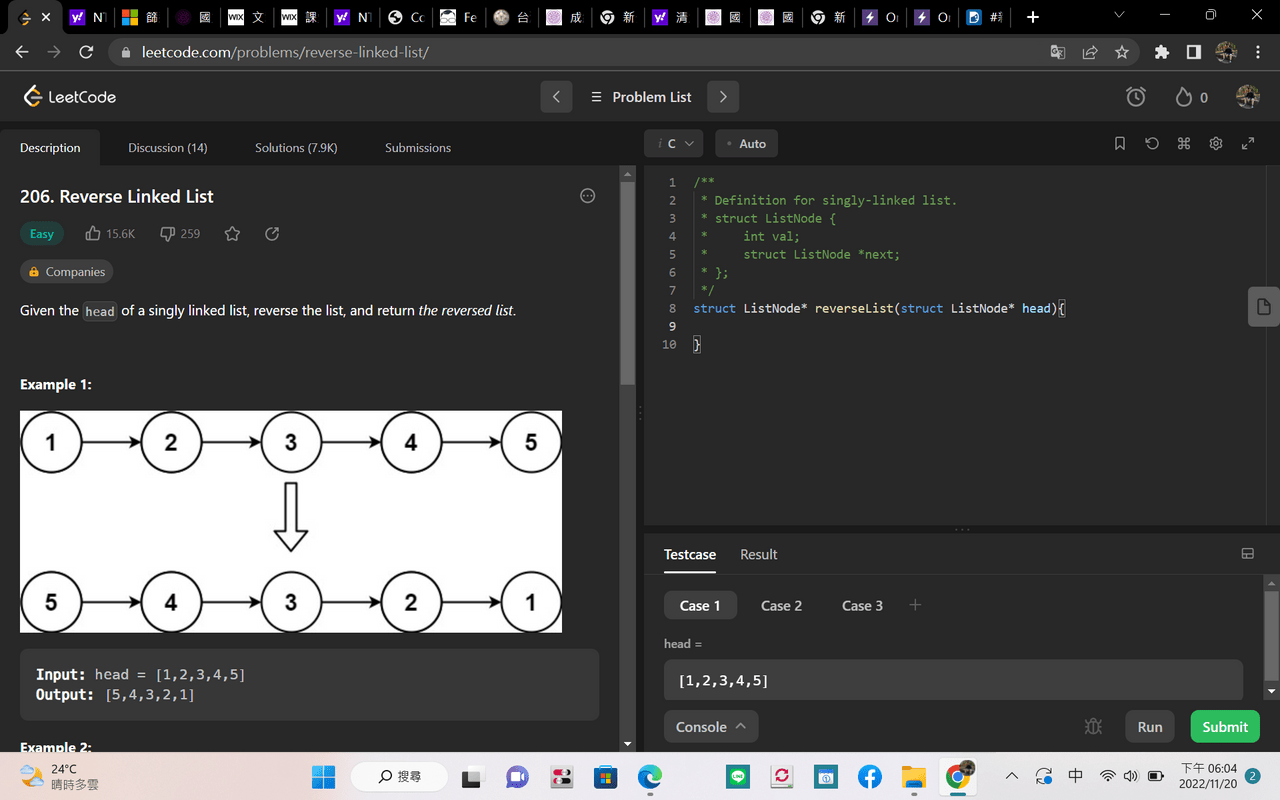
Task: Open the C language dropdown
Action: click(x=674, y=144)
